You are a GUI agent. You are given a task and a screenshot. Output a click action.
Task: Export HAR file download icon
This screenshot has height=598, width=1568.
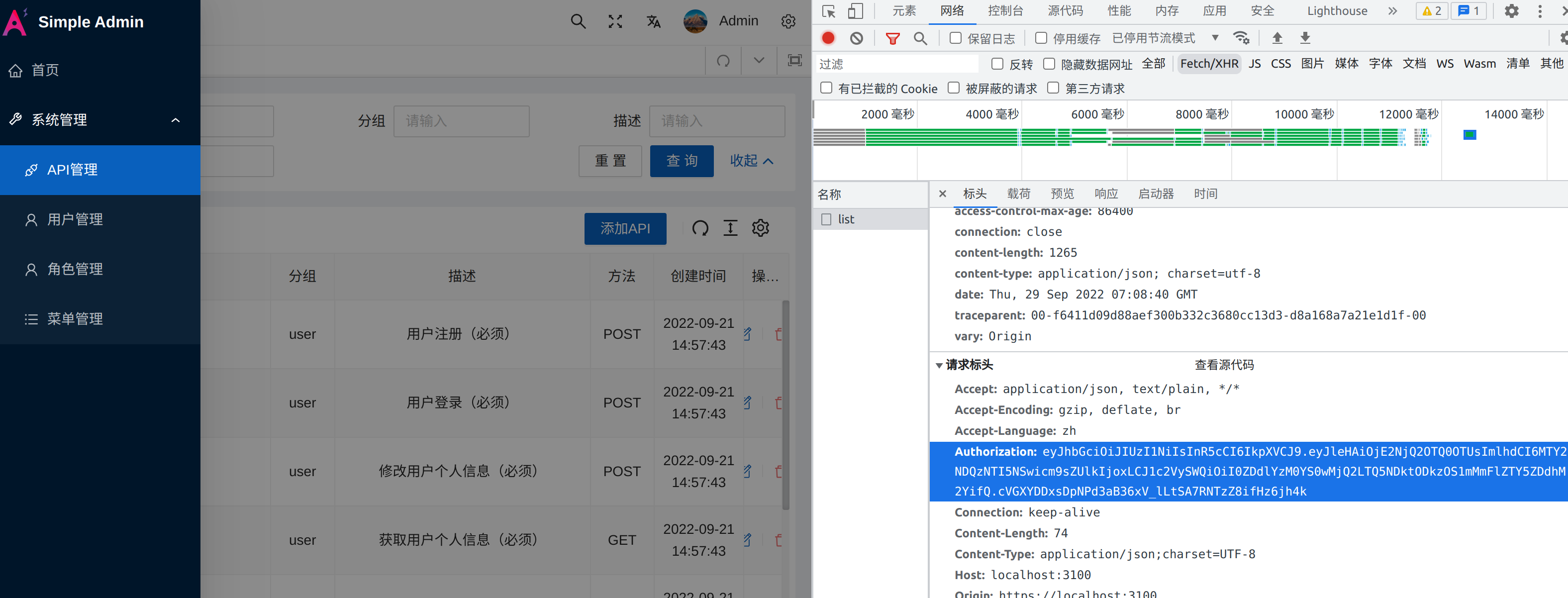click(1305, 38)
